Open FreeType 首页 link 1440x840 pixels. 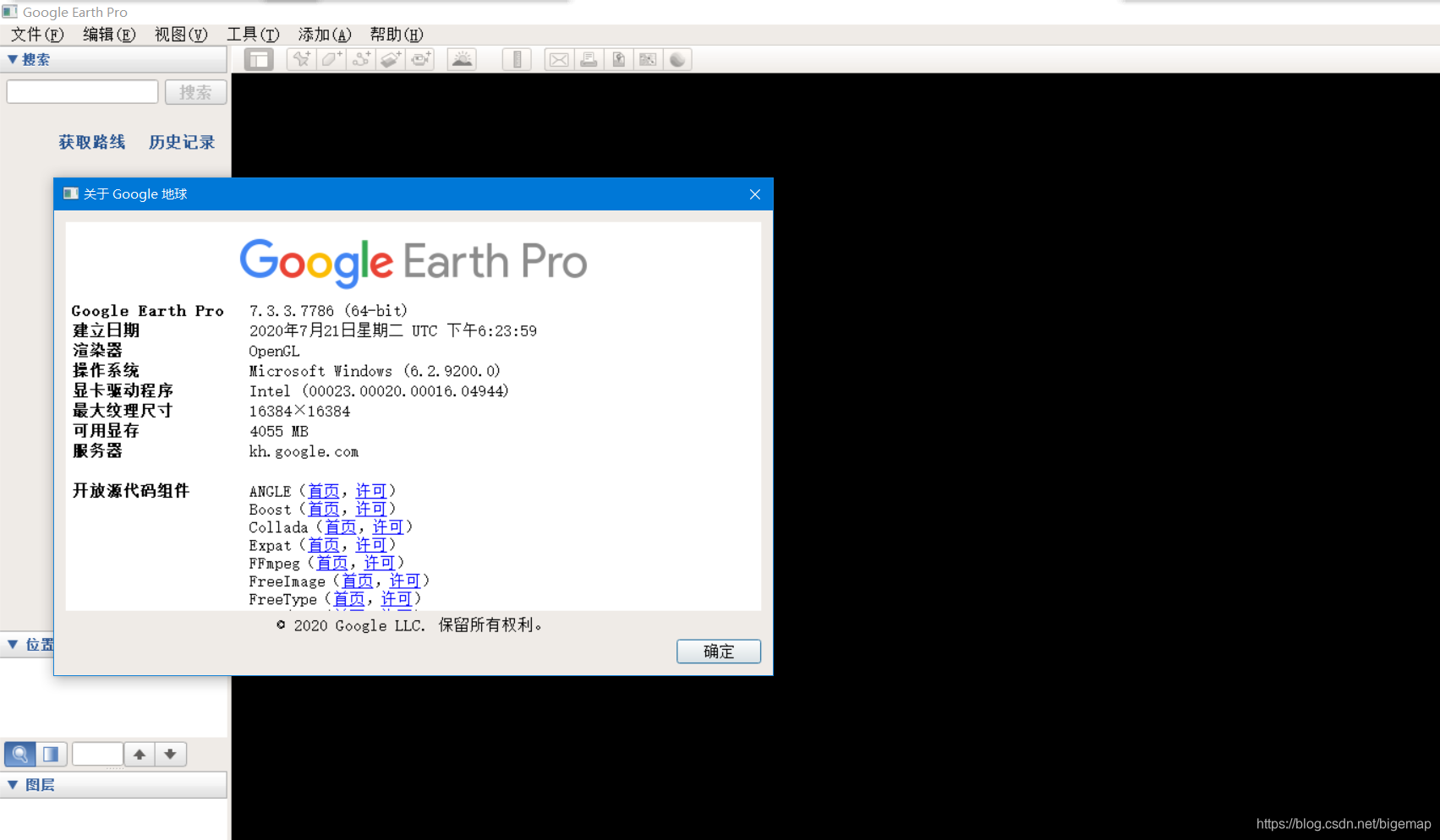[349, 599]
